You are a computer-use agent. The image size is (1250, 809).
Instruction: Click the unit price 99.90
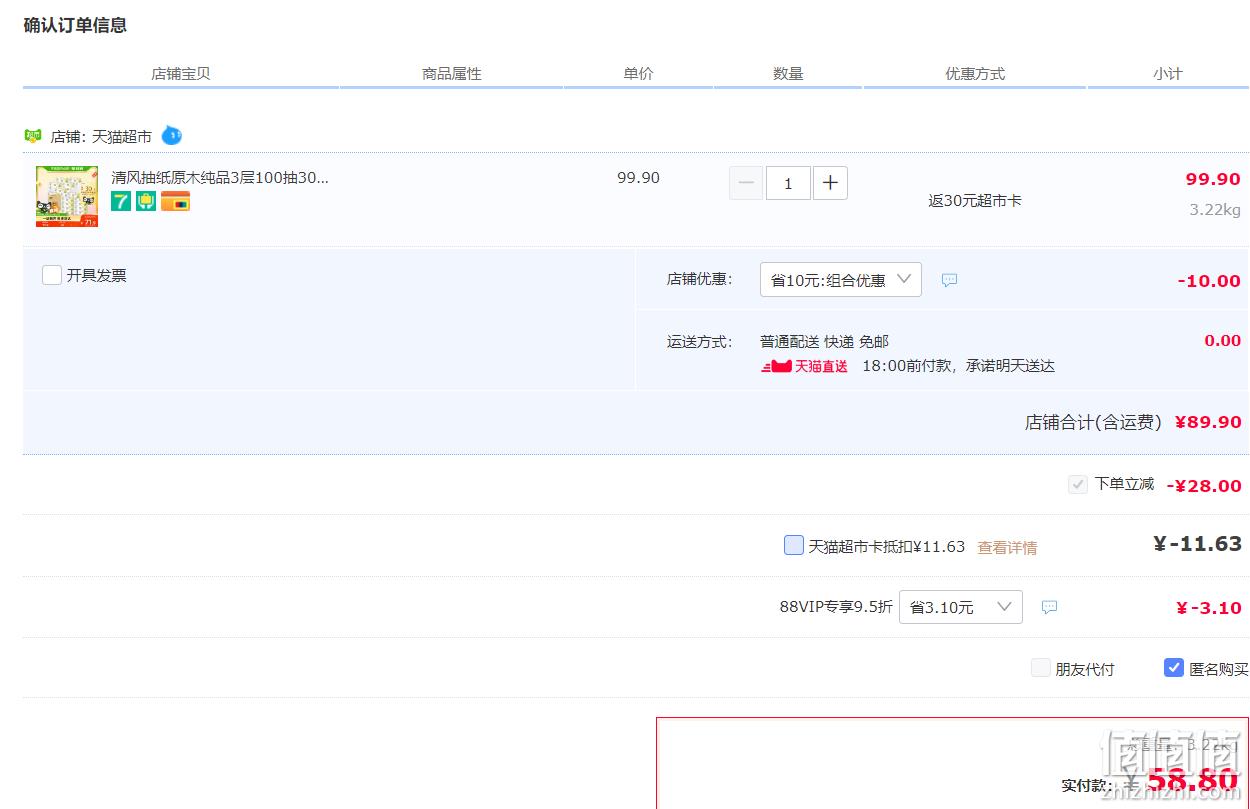pos(638,178)
